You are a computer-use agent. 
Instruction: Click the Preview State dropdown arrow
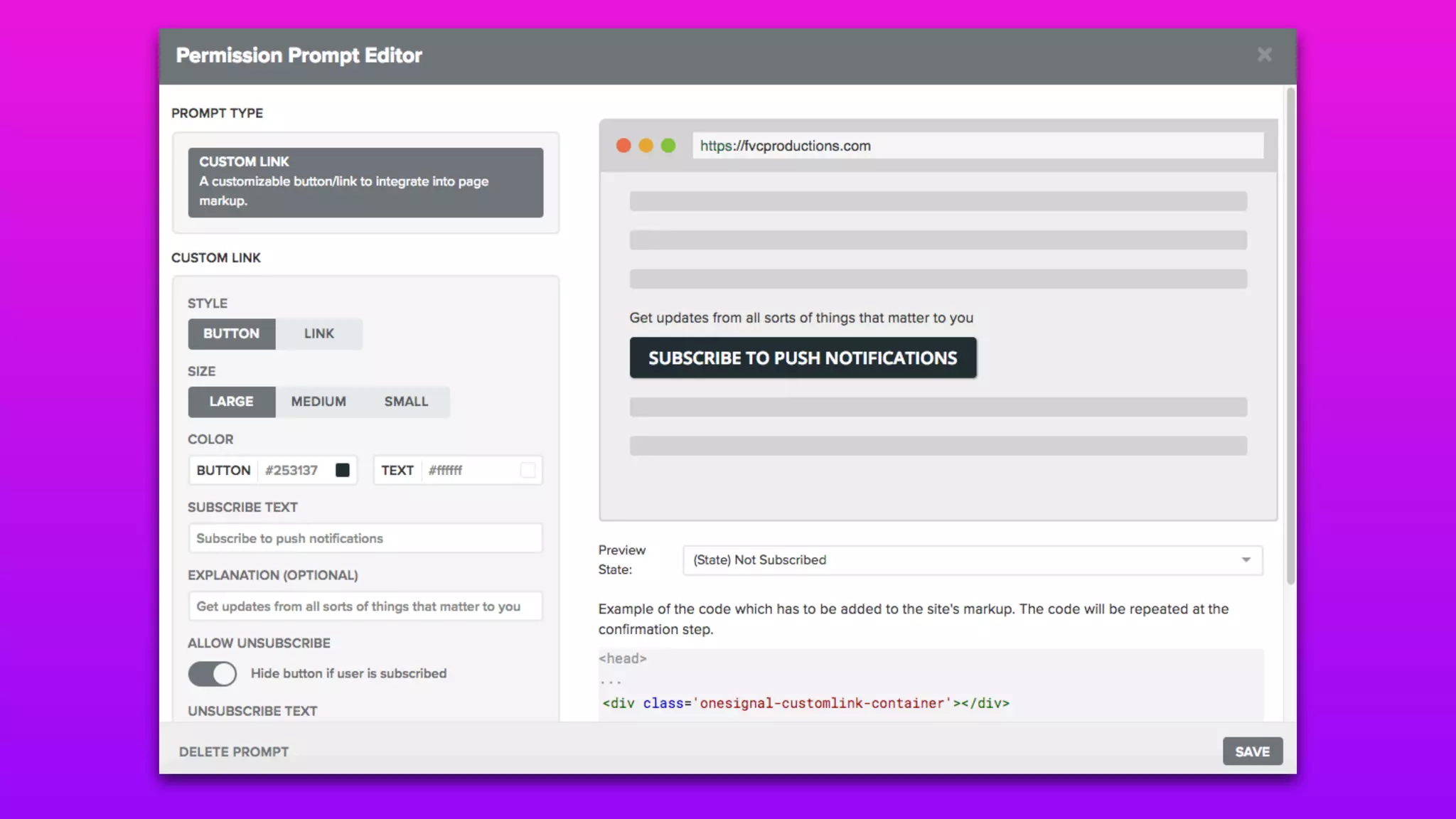click(1246, 560)
